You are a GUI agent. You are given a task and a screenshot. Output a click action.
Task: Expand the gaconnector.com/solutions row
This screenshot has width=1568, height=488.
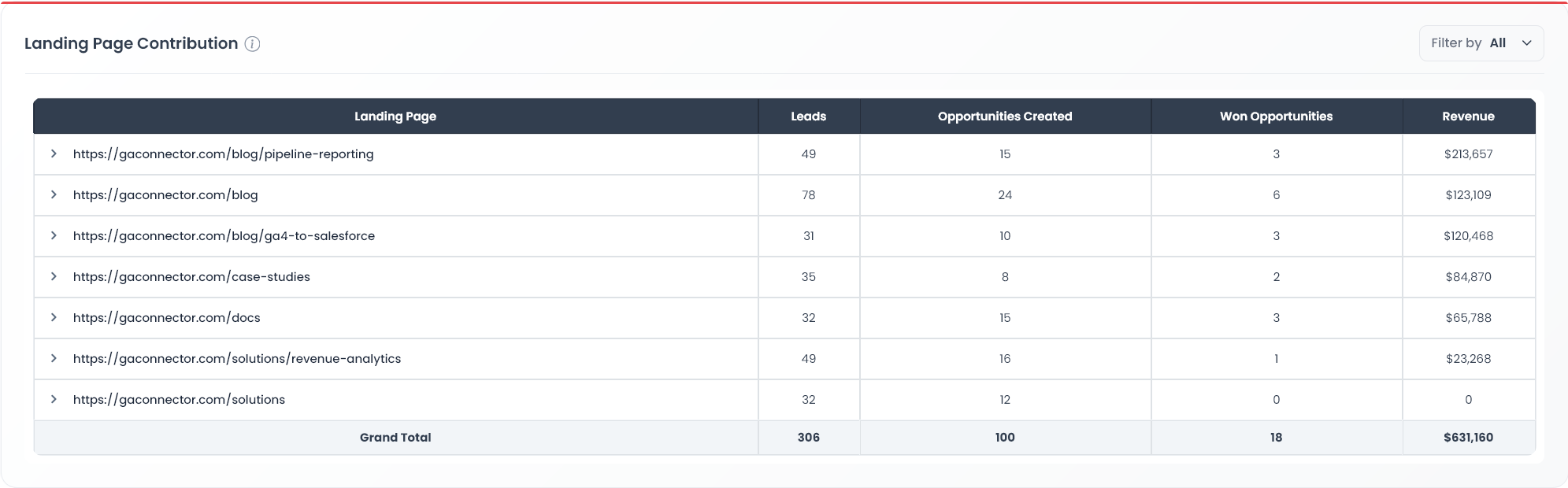tap(54, 400)
